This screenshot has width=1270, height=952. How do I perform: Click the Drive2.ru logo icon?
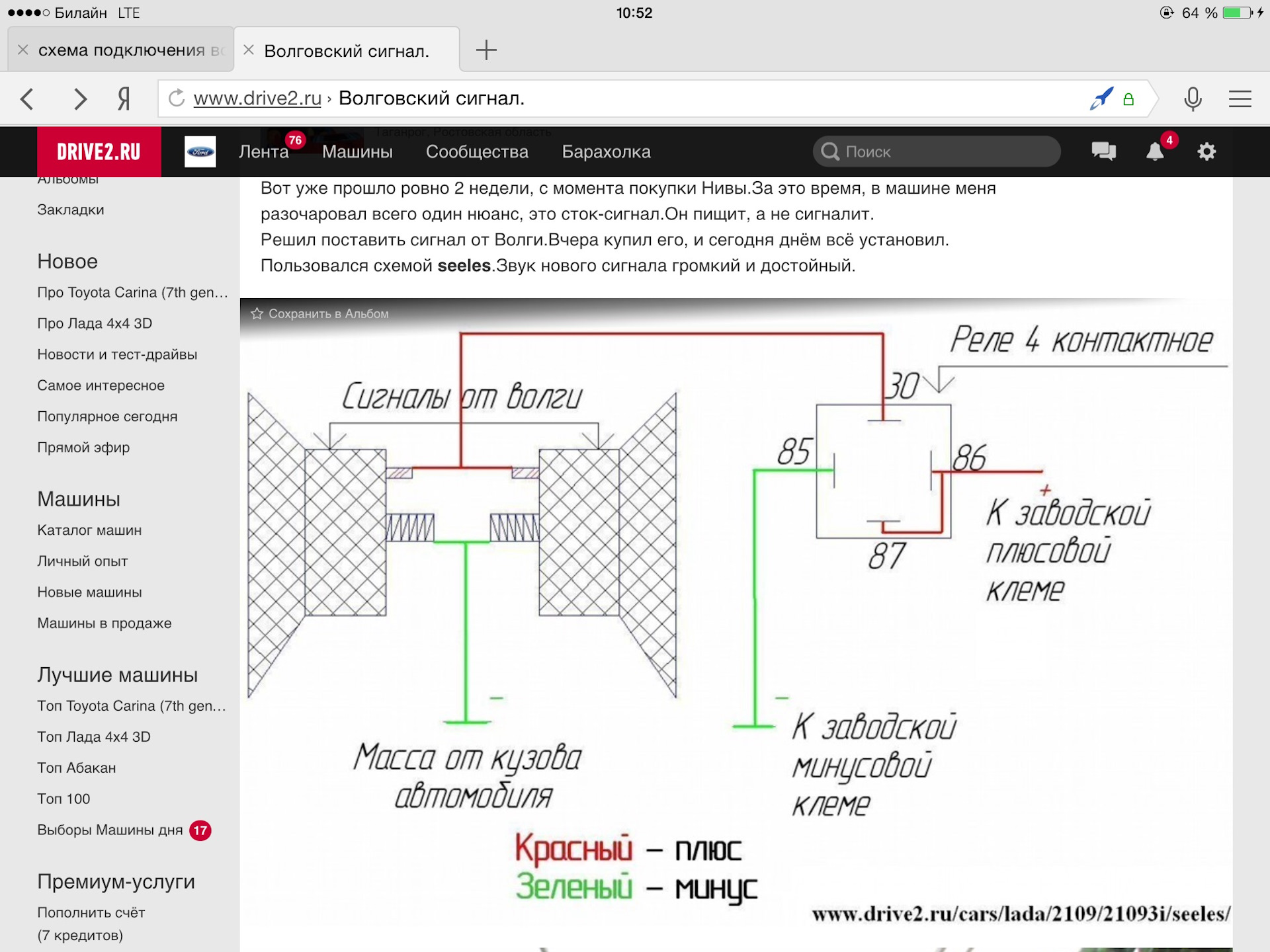point(97,151)
